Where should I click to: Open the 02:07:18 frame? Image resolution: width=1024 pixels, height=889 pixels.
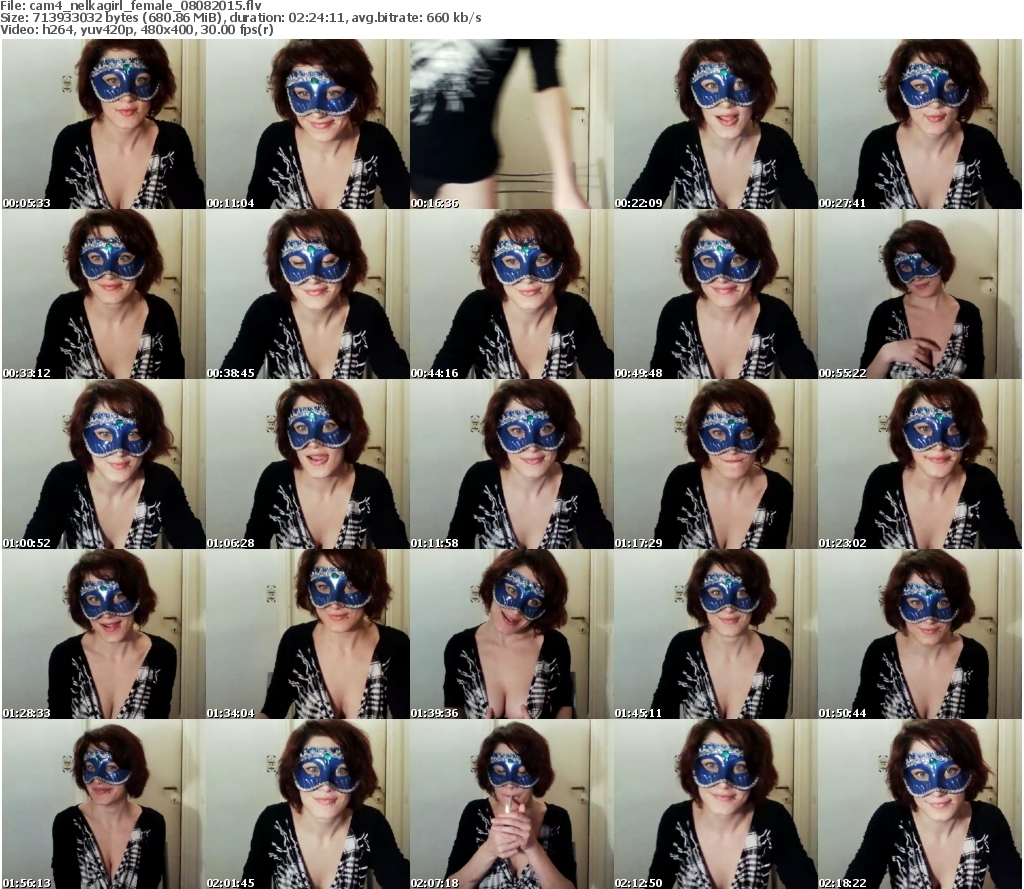coord(511,804)
